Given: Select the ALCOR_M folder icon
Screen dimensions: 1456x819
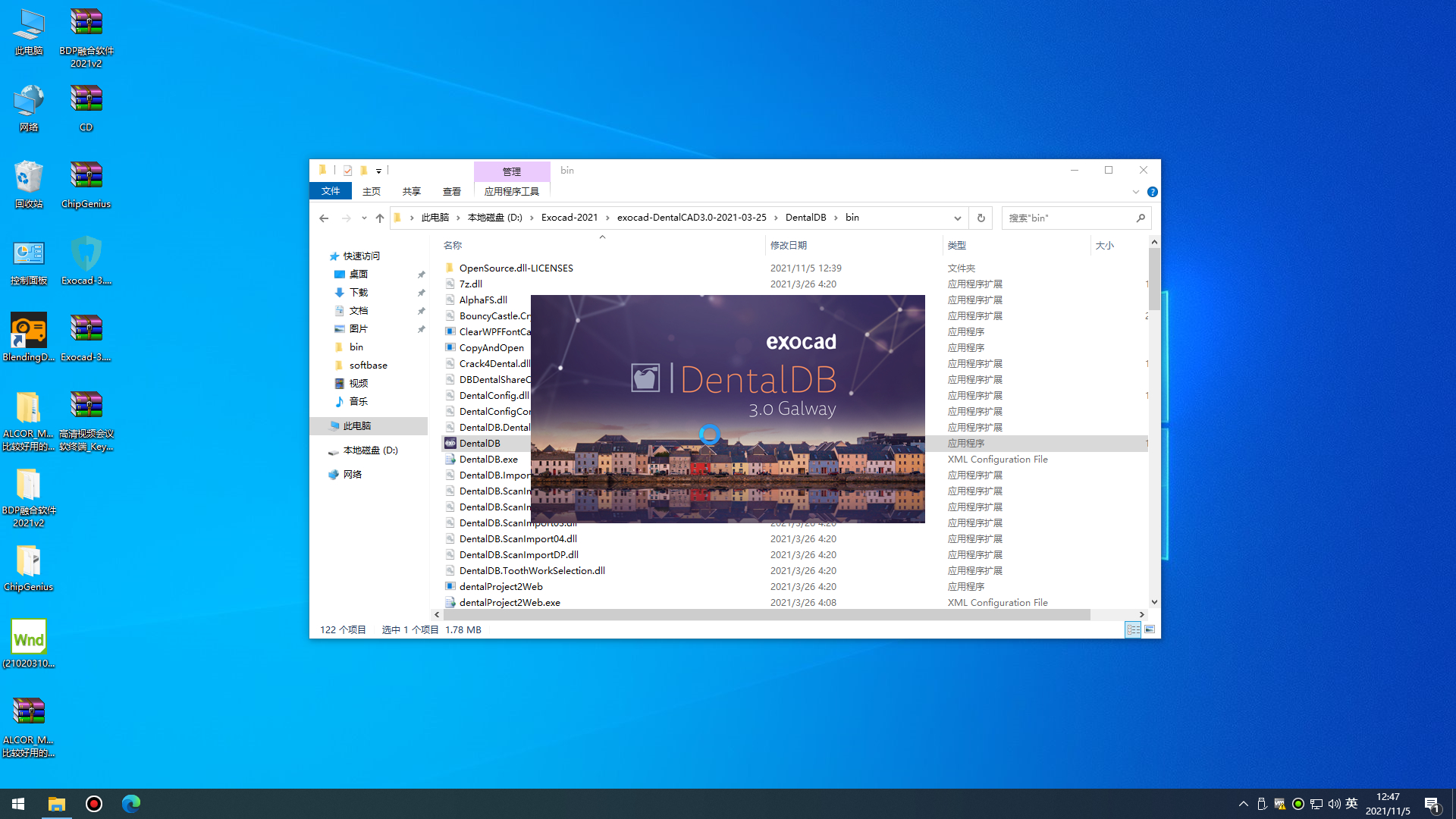Looking at the screenshot, I should 29,421.
